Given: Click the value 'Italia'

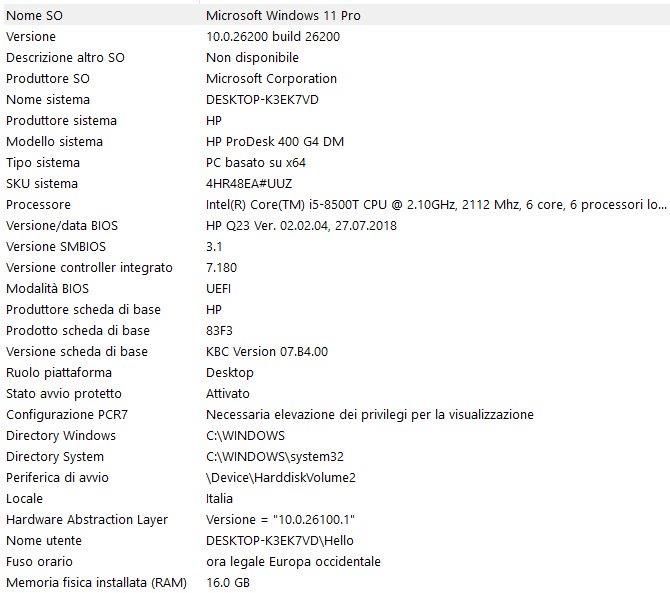Looking at the screenshot, I should pos(219,498).
